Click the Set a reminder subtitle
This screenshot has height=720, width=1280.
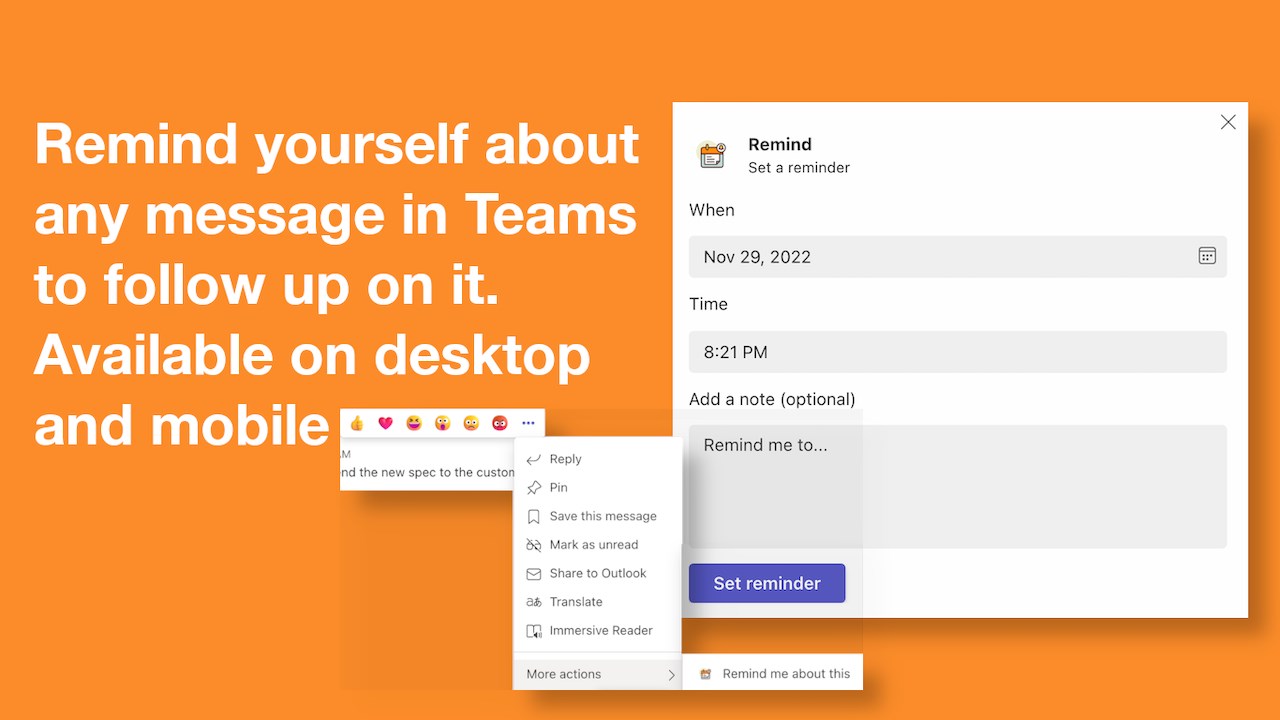point(799,168)
